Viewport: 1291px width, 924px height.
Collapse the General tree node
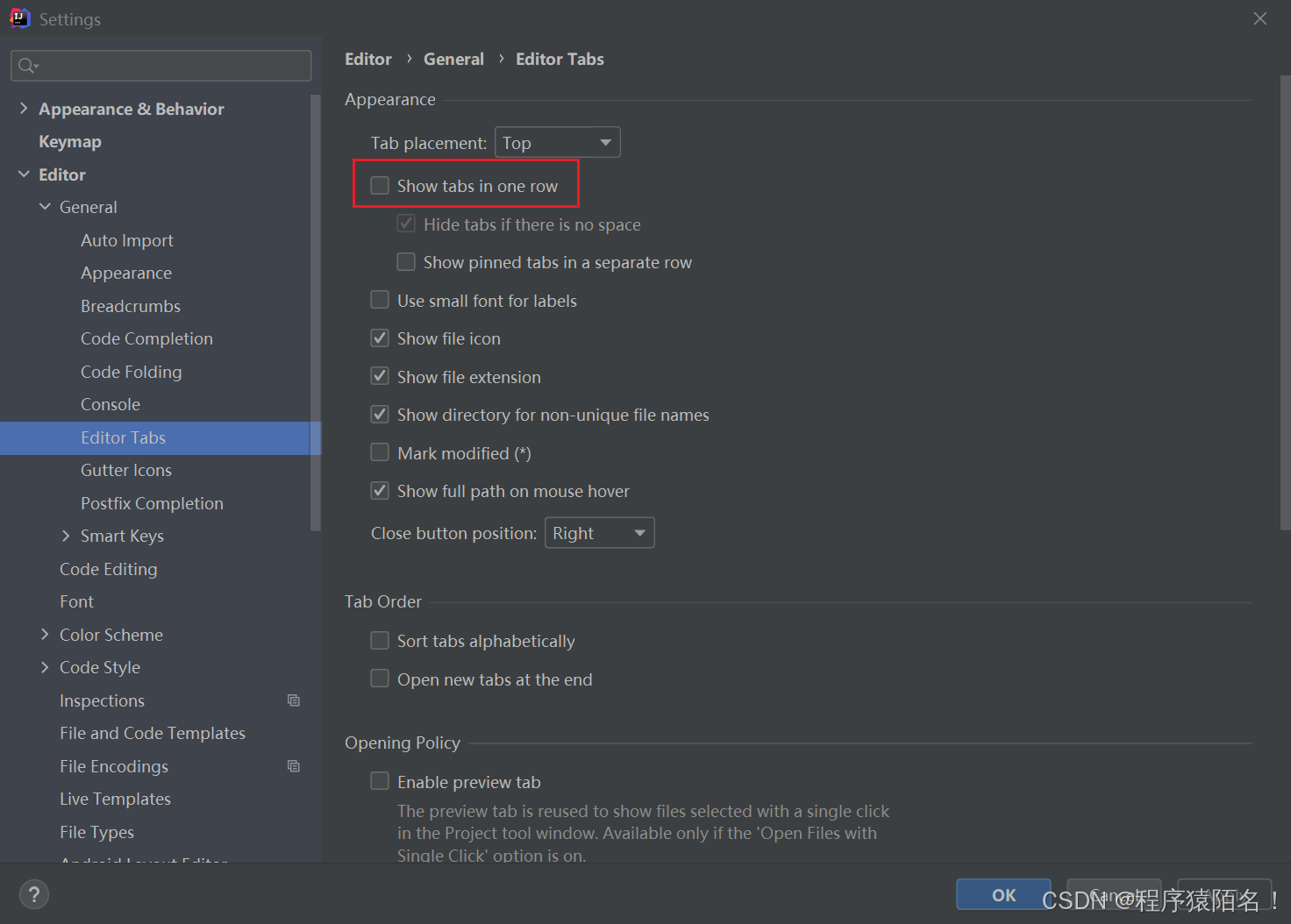coord(45,207)
